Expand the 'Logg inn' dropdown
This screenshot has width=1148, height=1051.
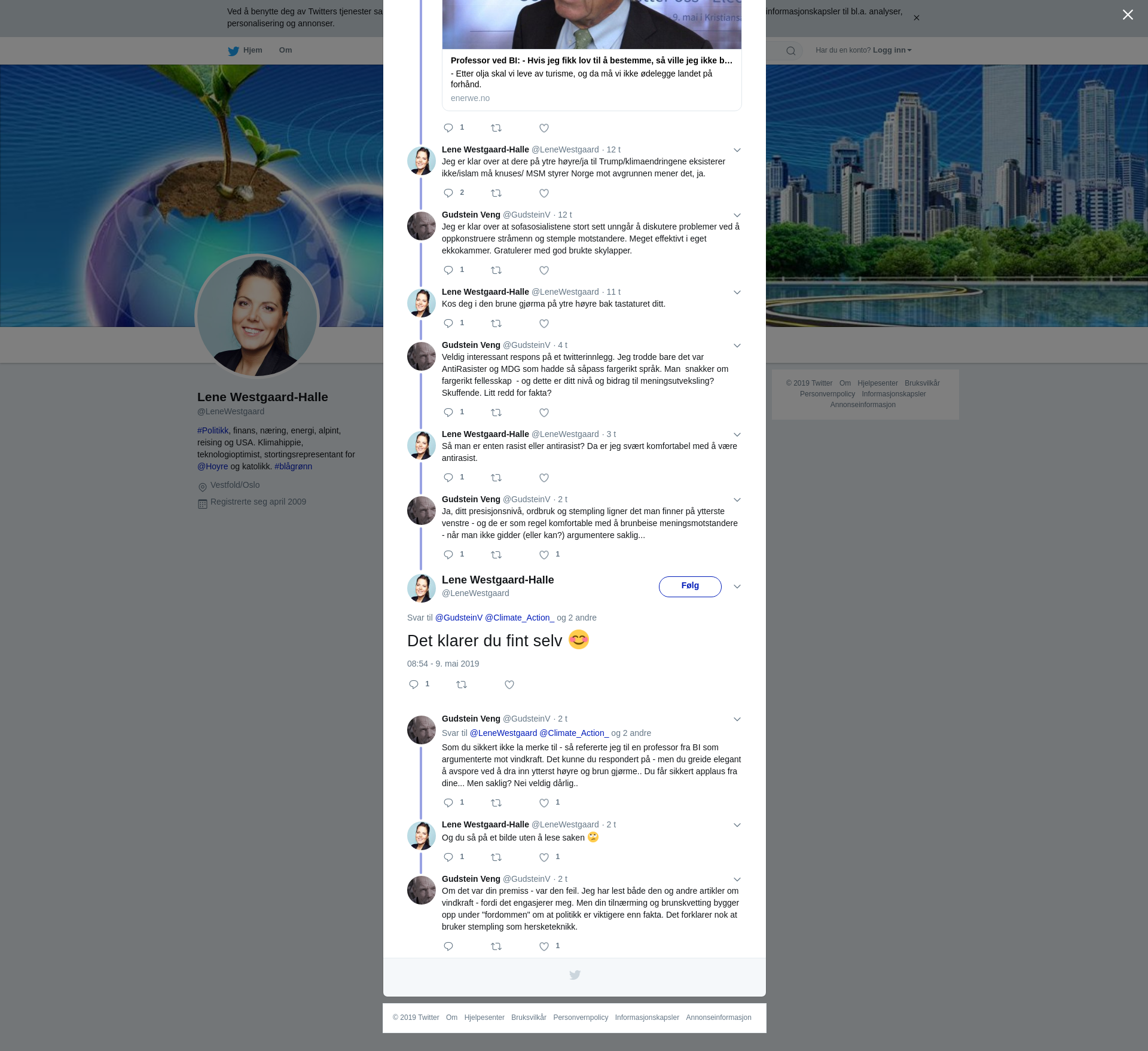pyautogui.click(x=892, y=50)
